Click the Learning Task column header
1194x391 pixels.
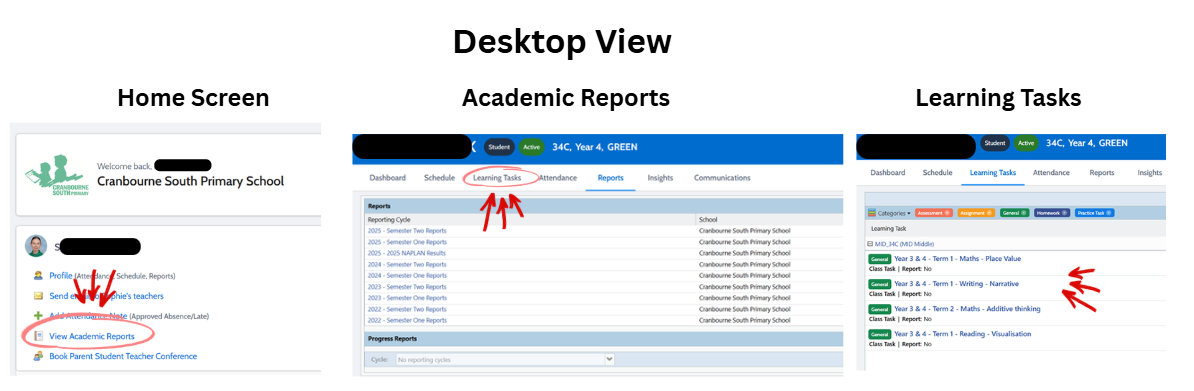tap(889, 228)
